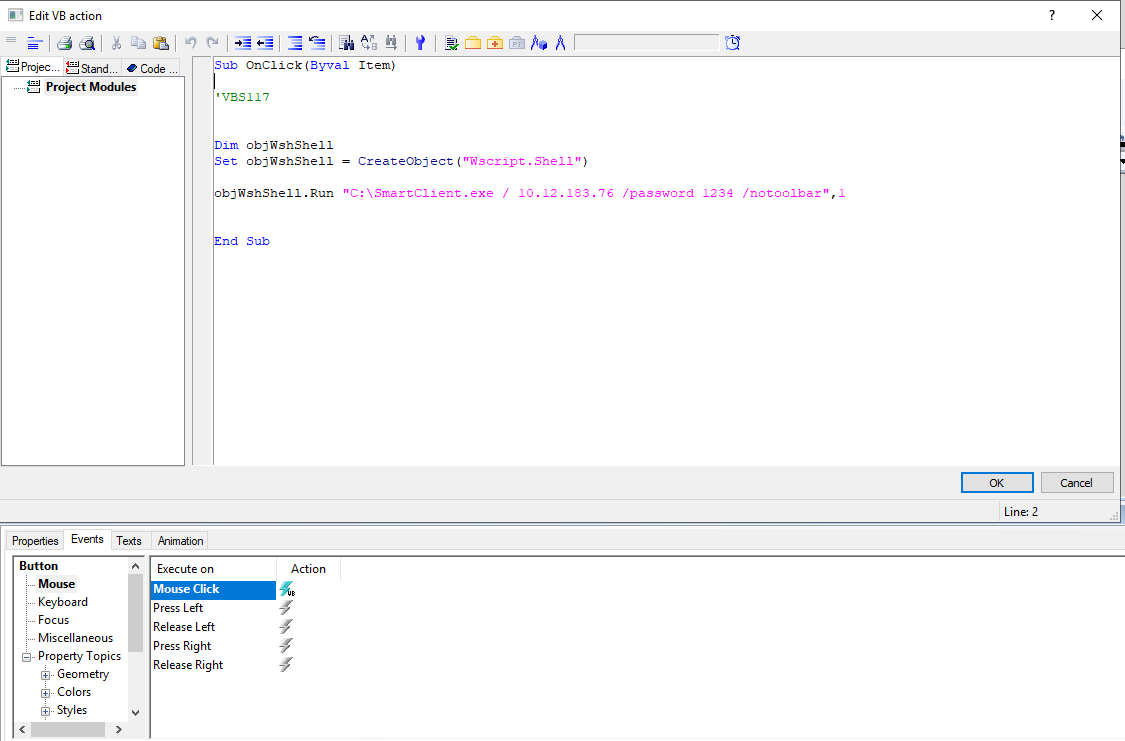Click the Cancel button
Image resolution: width=1125 pixels, height=741 pixels.
click(1076, 483)
